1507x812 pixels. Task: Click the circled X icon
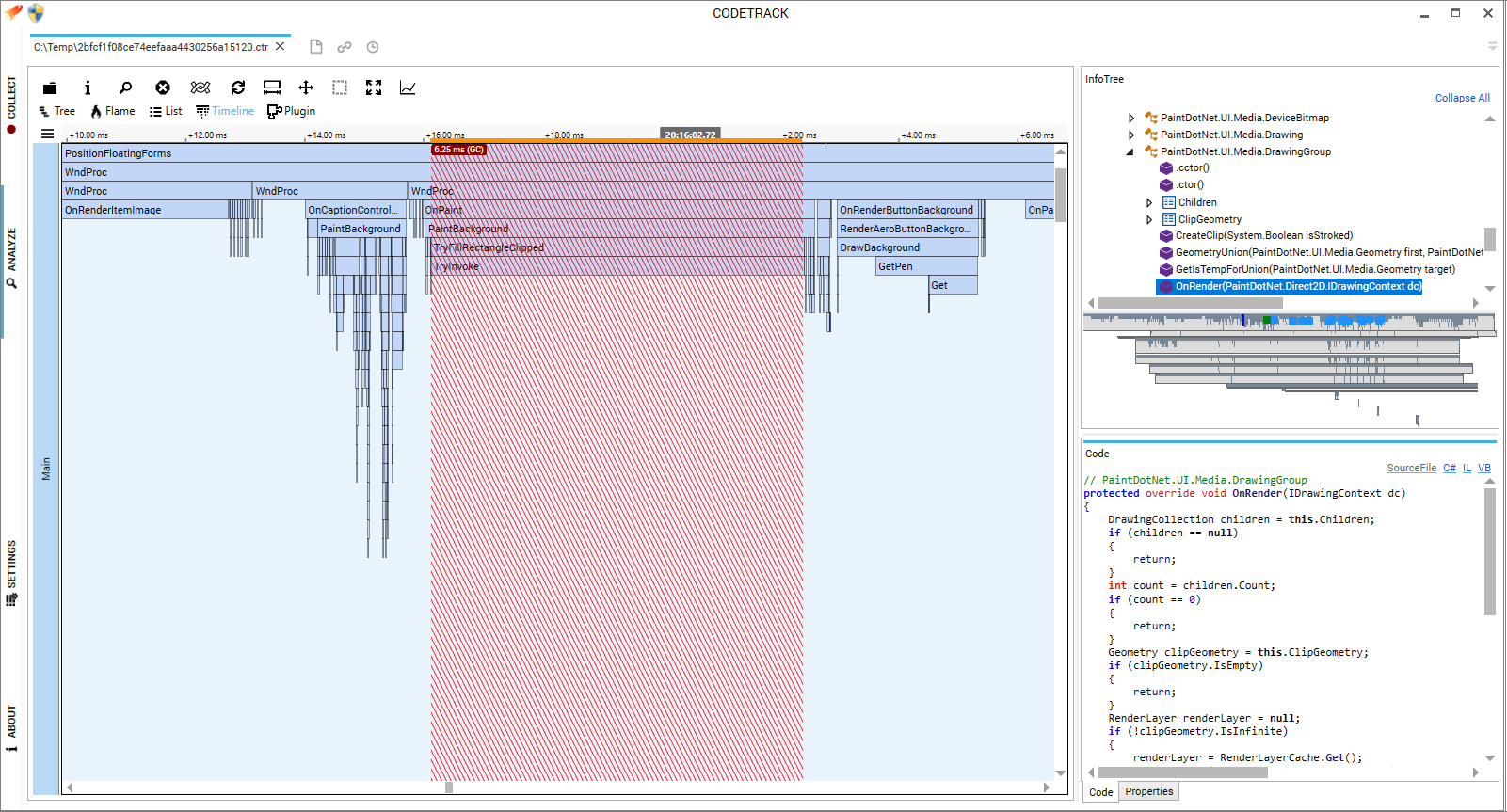(163, 88)
